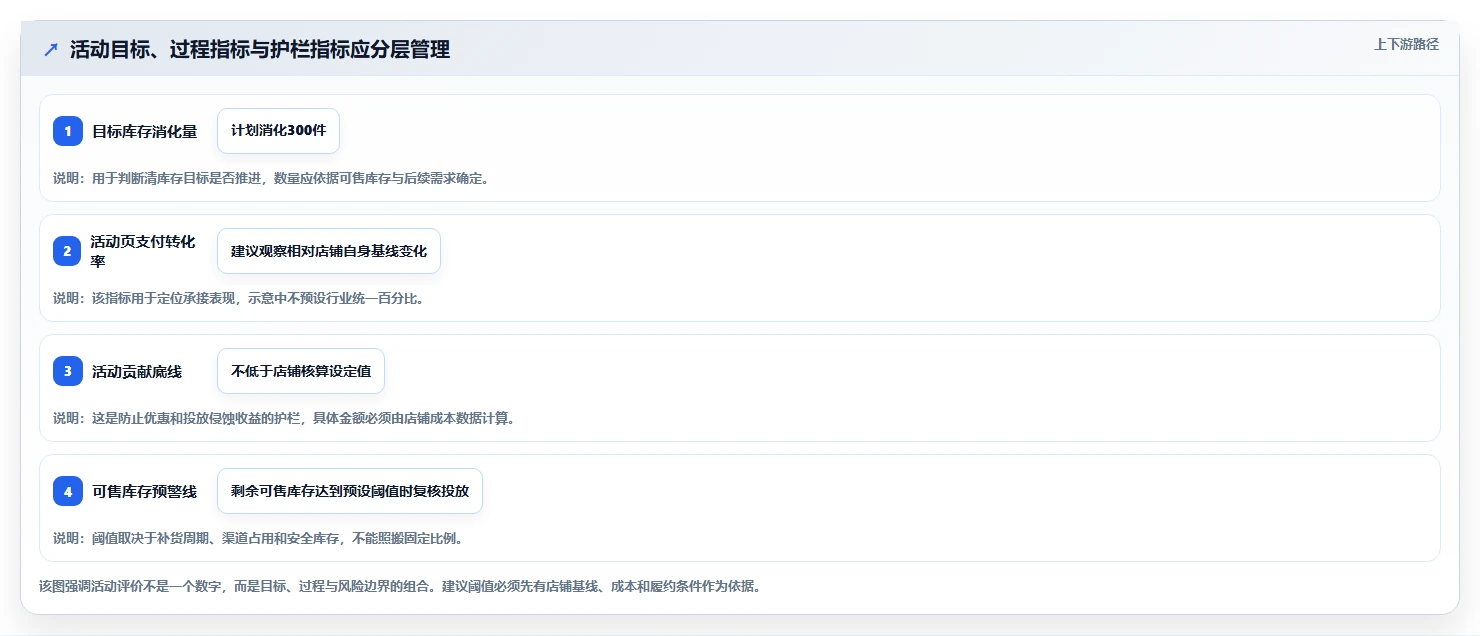Click the number 2 badge
Viewport: 1480px width, 636px height.
68,251
